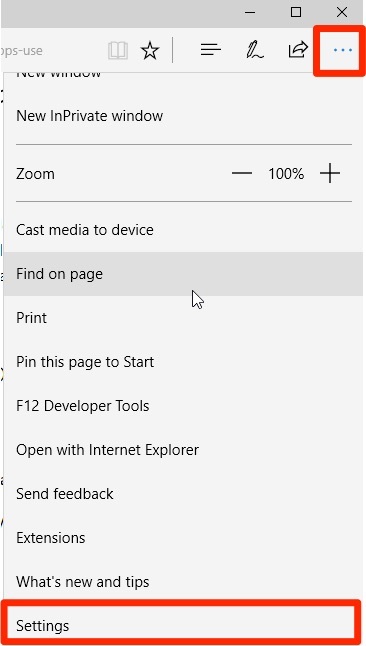Open Settings at menu bottom
This screenshot has height=646, width=366.
coord(181,625)
